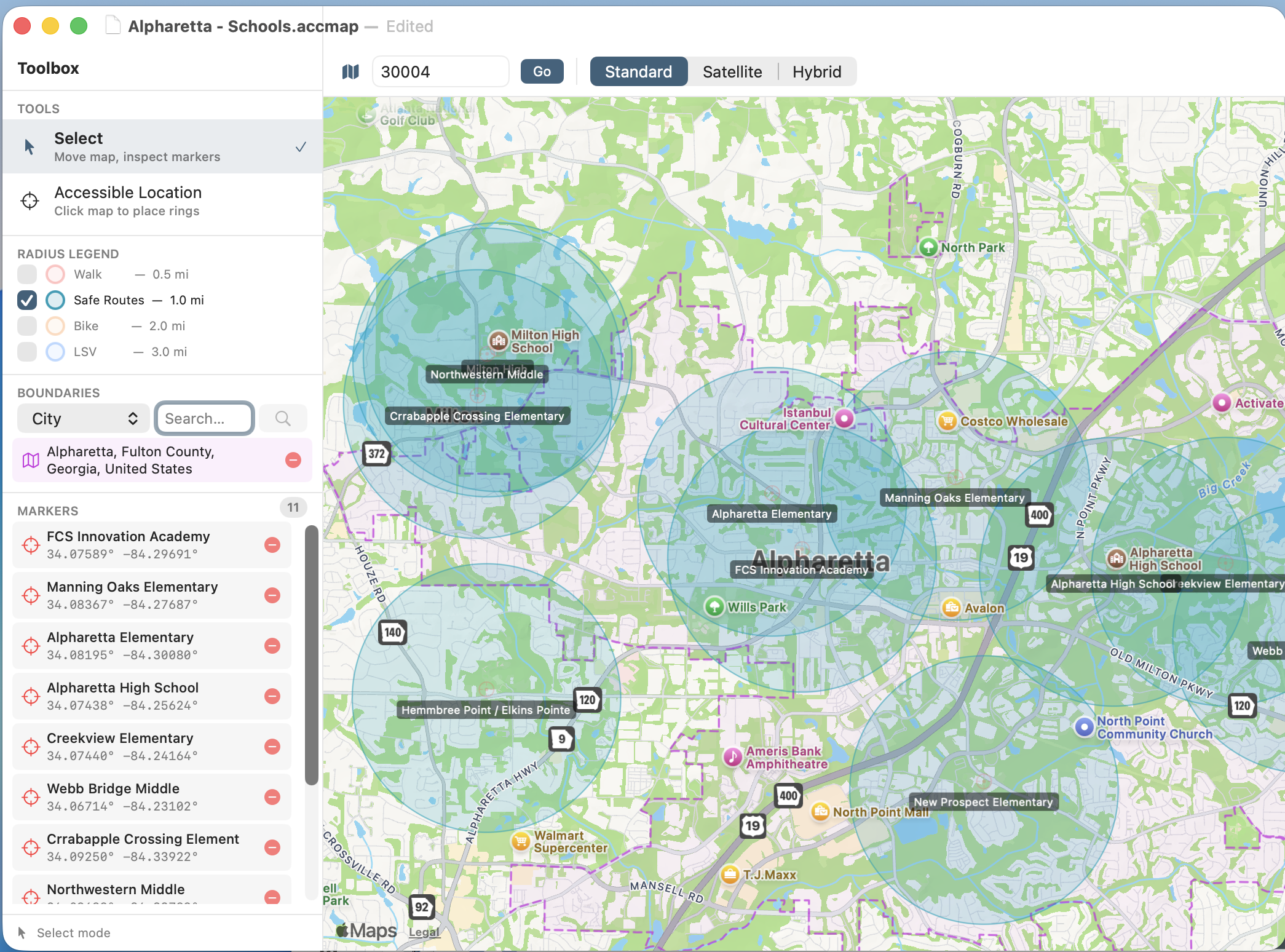
Task: Click the Ameris Bank Amphitheatre pin
Action: point(732,757)
